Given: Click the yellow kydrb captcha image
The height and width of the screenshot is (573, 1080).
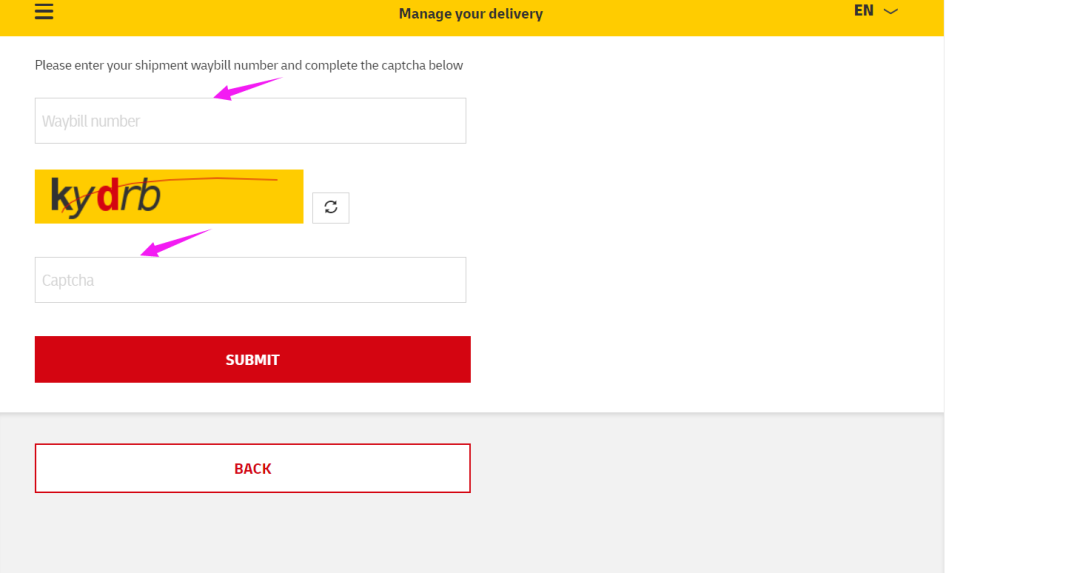Looking at the screenshot, I should point(169,196).
